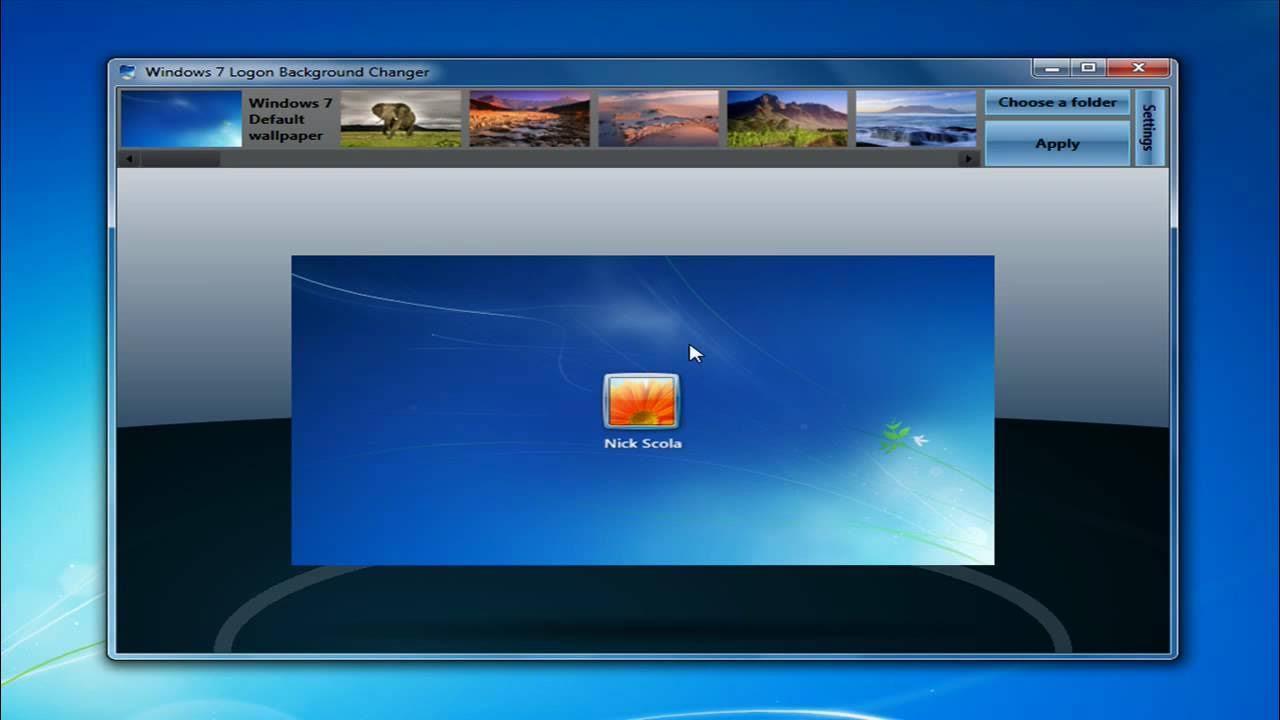Choose the elephant wallpaper thumbnail
Screen dimensions: 1280x720
pos(400,119)
